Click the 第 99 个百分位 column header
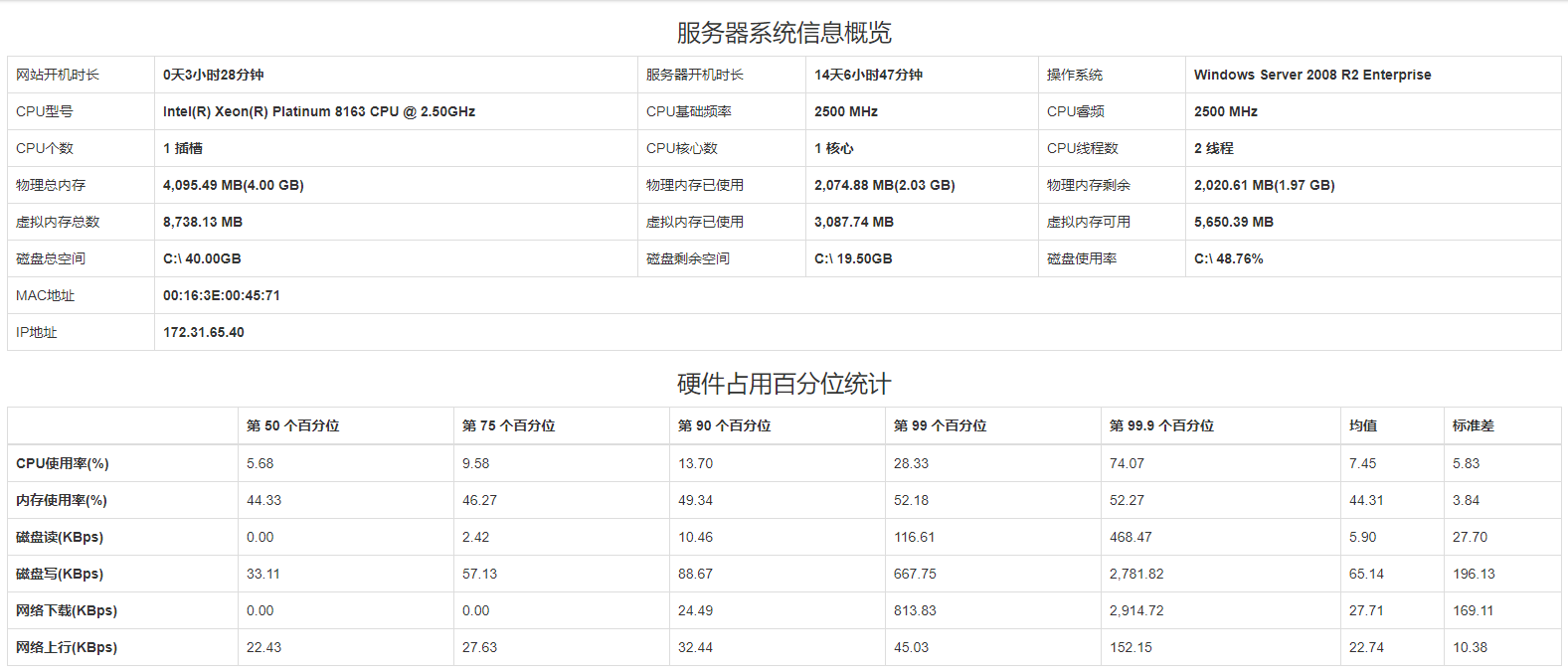The image size is (1568, 671). pyautogui.click(x=941, y=425)
